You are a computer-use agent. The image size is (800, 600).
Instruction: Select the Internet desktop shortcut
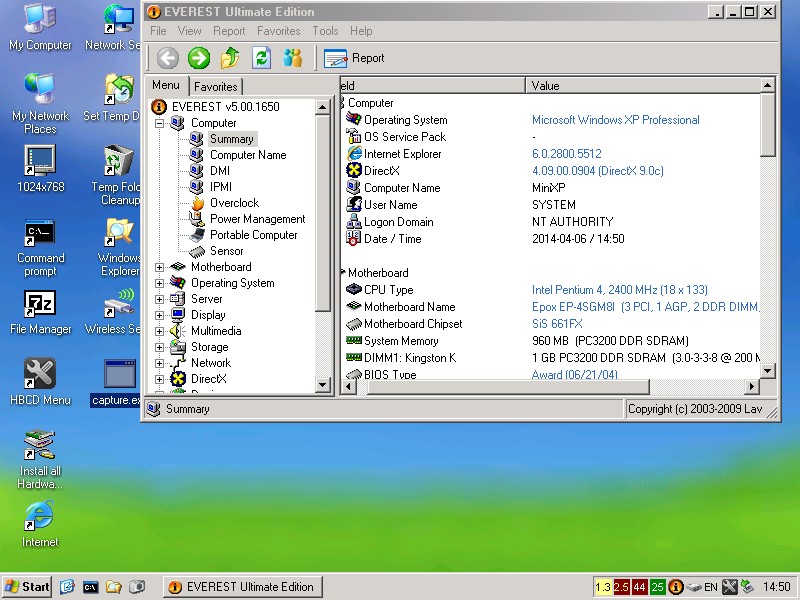point(40,523)
